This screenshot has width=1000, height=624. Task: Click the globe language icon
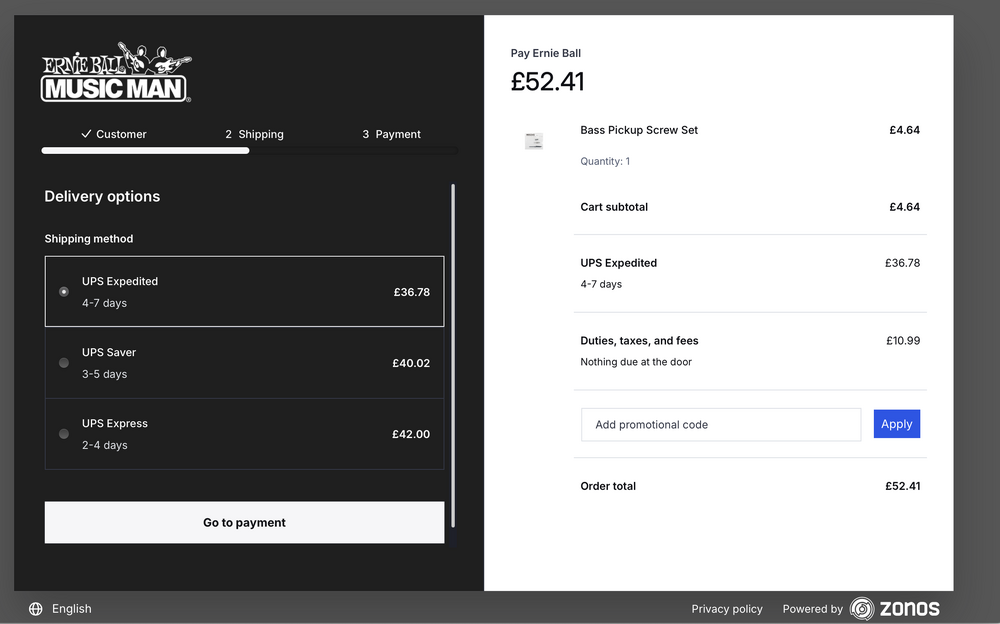36,609
